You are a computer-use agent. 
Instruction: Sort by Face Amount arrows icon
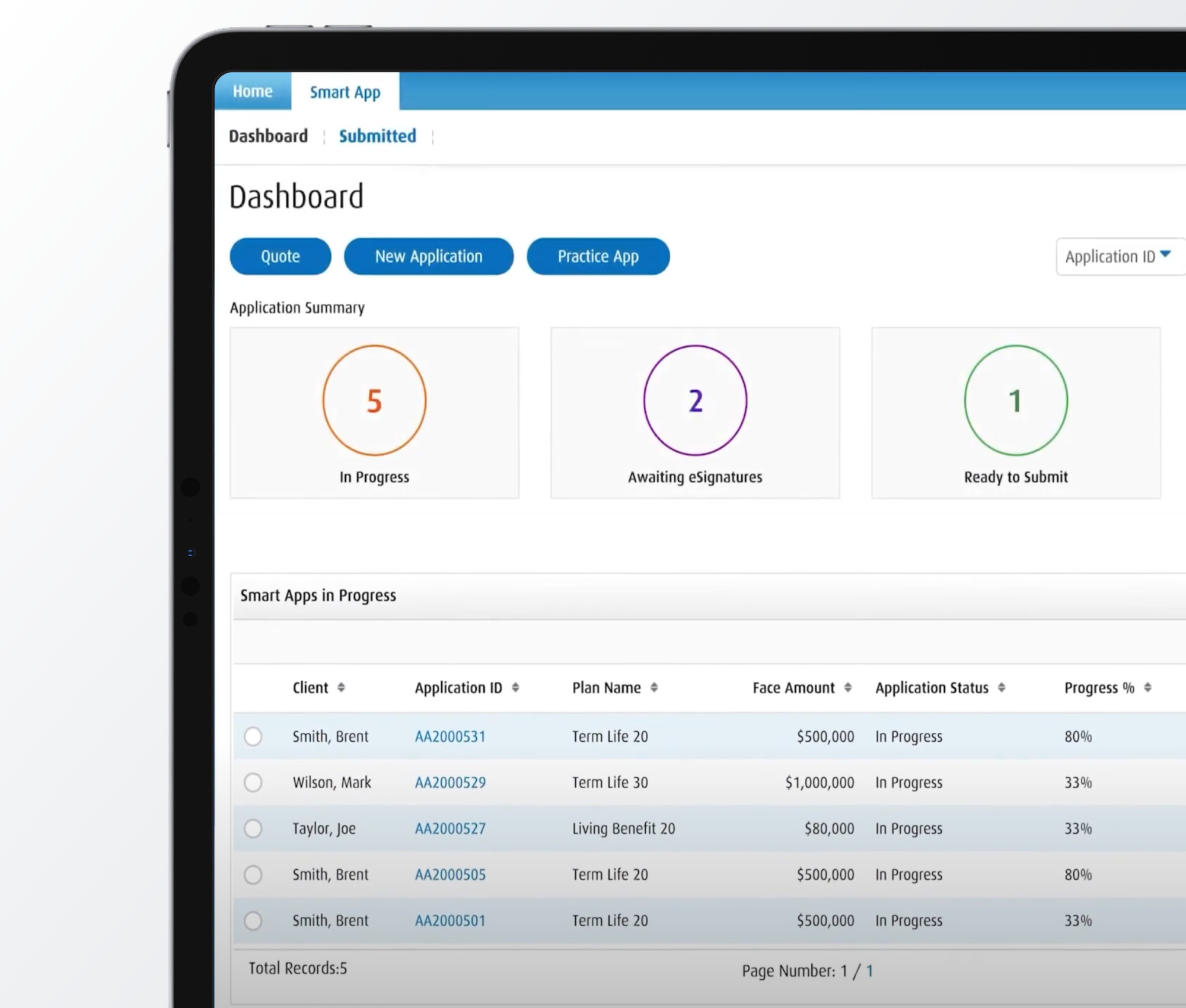point(848,687)
